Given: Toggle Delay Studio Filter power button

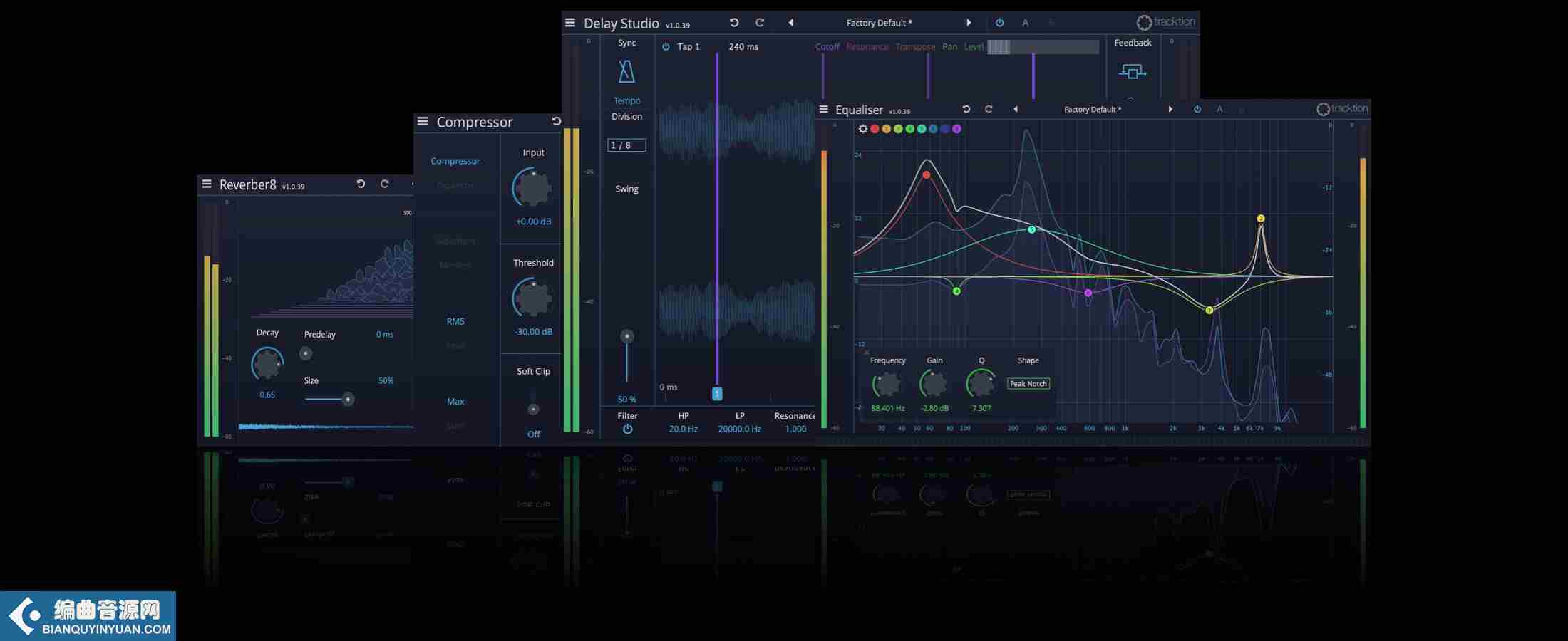Looking at the screenshot, I should point(627,429).
